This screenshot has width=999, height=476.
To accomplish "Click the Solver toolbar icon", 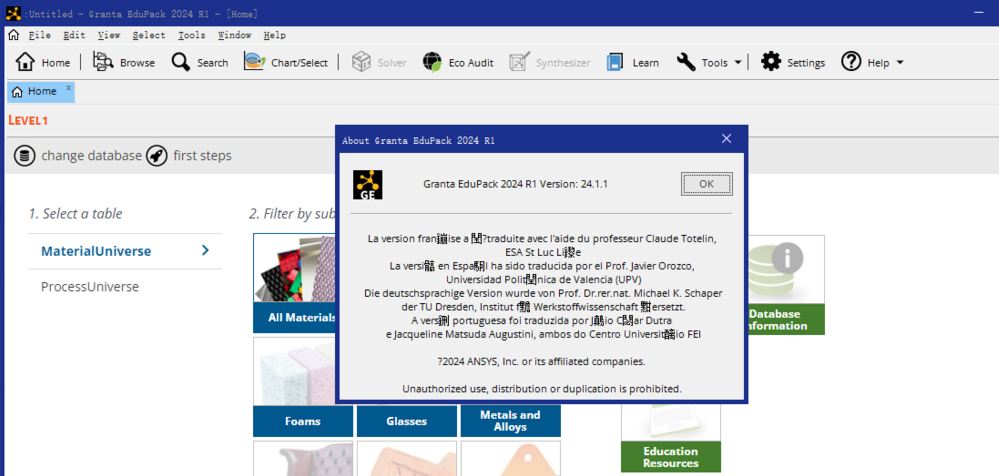I will point(361,62).
